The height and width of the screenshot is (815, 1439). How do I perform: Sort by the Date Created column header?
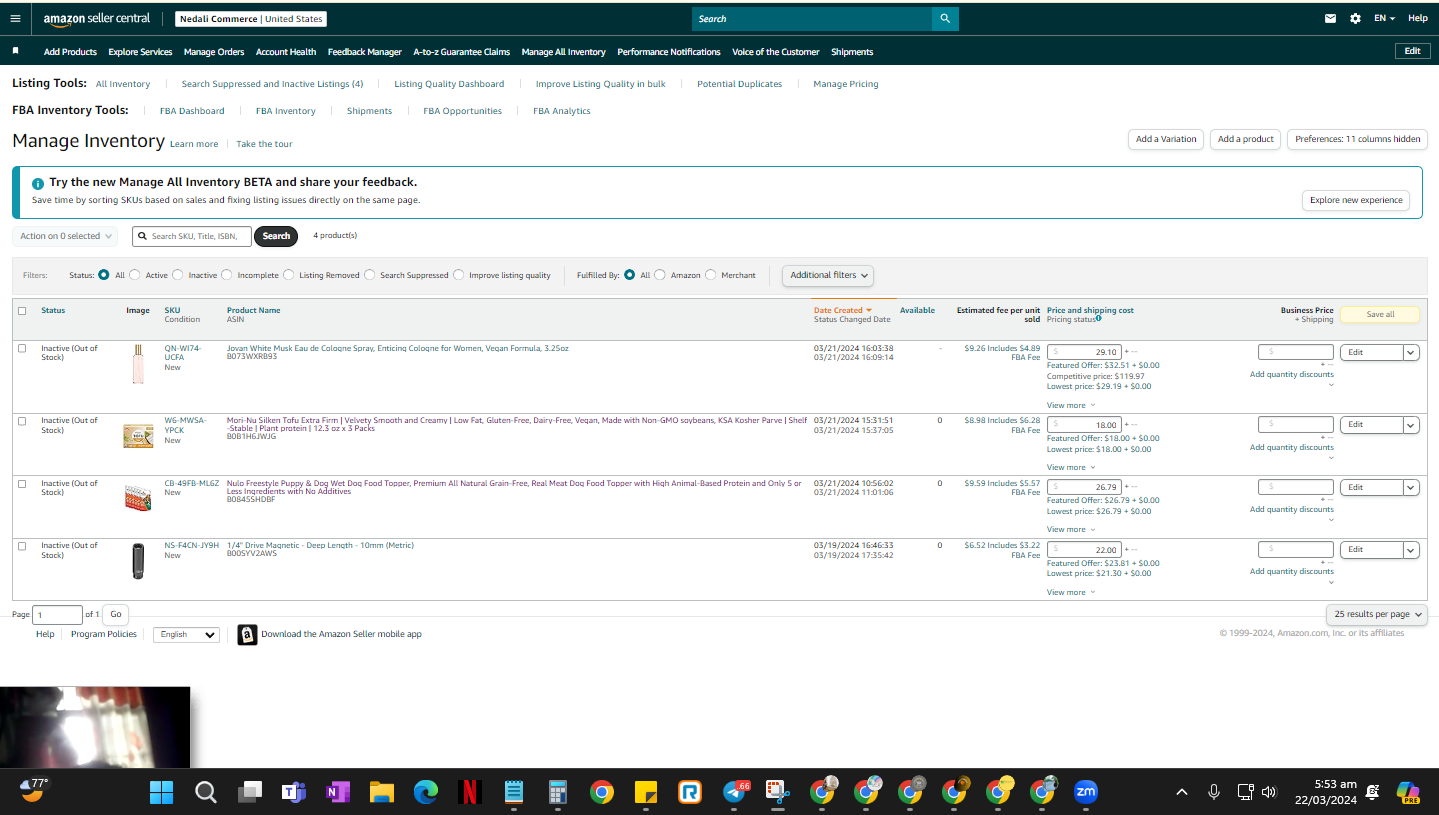point(842,310)
